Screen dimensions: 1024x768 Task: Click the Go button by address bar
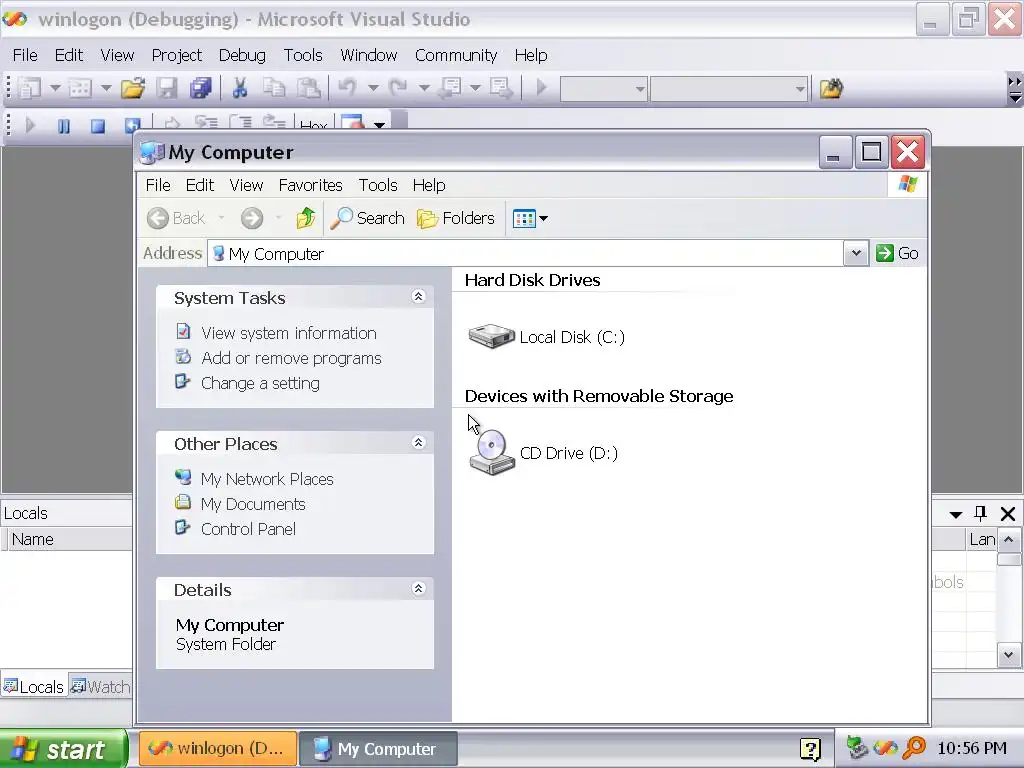coord(897,253)
